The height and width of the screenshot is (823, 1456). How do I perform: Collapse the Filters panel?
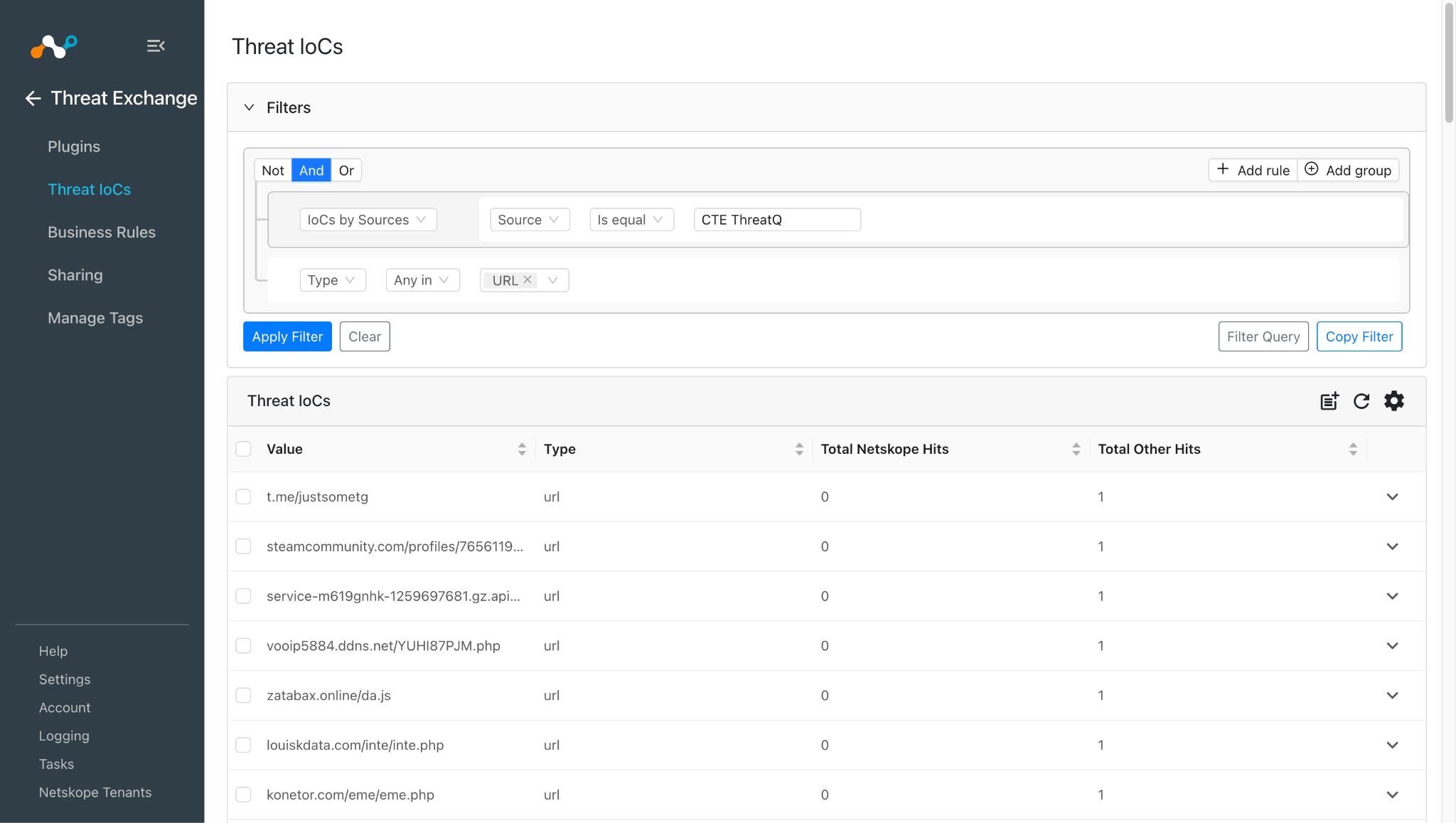click(249, 107)
